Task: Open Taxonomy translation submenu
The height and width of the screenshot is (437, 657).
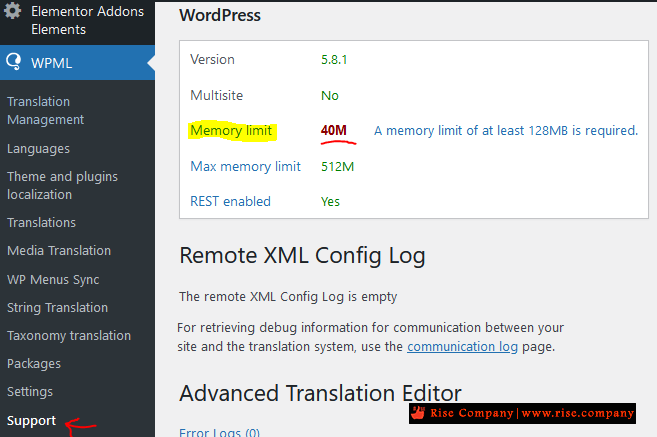Action: [69, 336]
